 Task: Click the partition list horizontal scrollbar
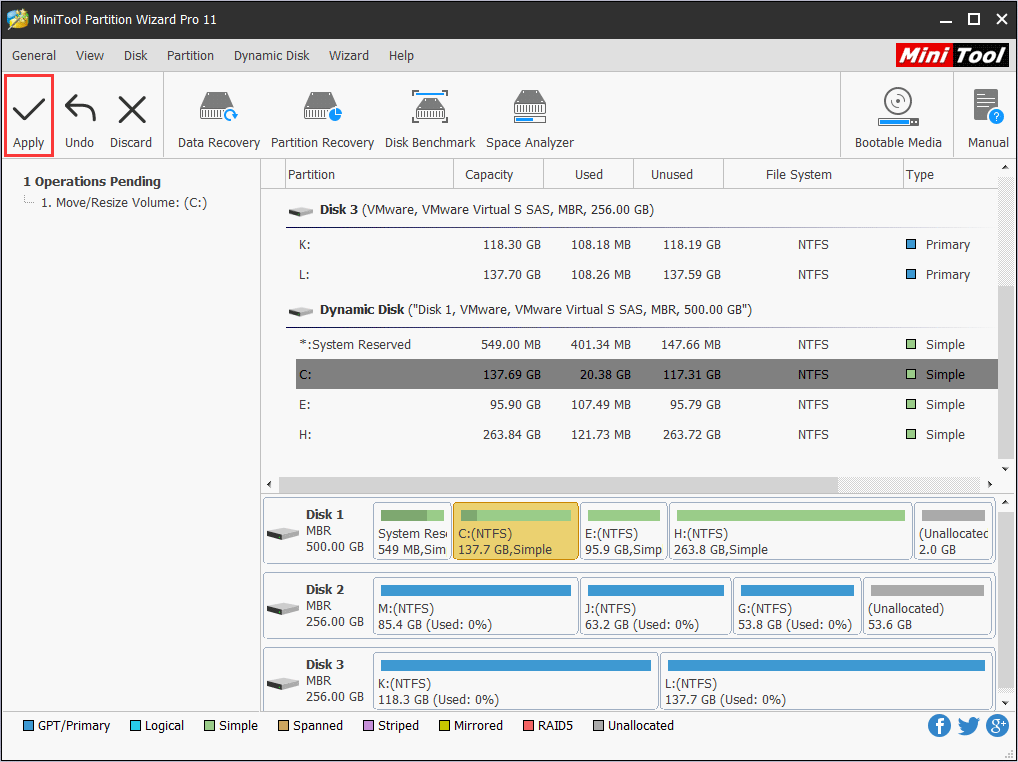558,484
